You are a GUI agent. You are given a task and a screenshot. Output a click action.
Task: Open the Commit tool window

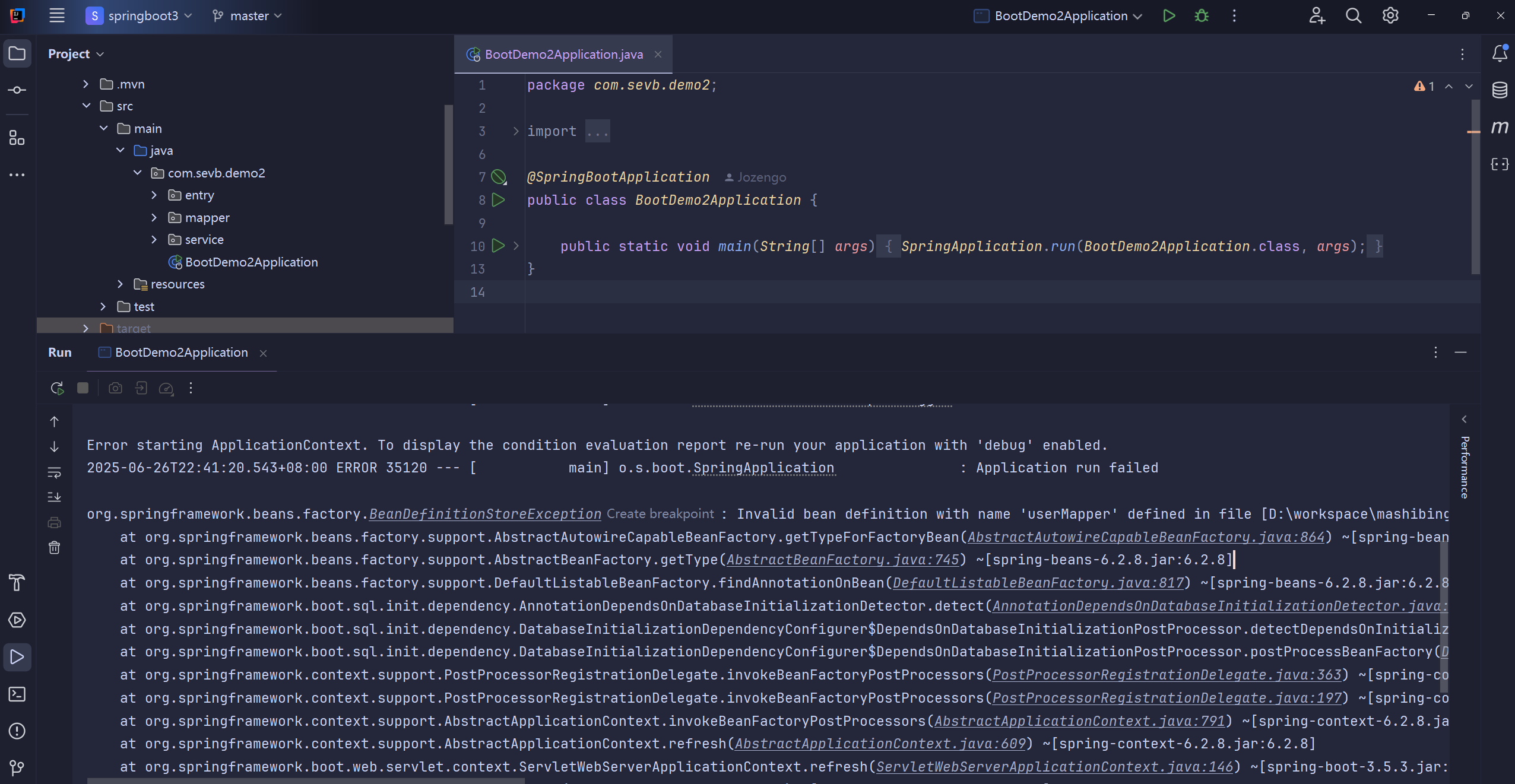coord(17,90)
